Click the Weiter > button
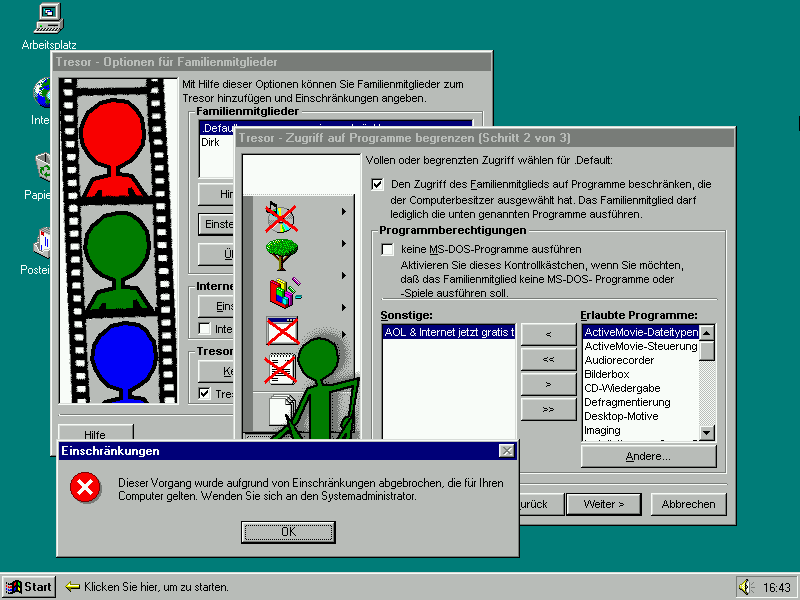Screen dimensions: 800x600 click(x=604, y=504)
